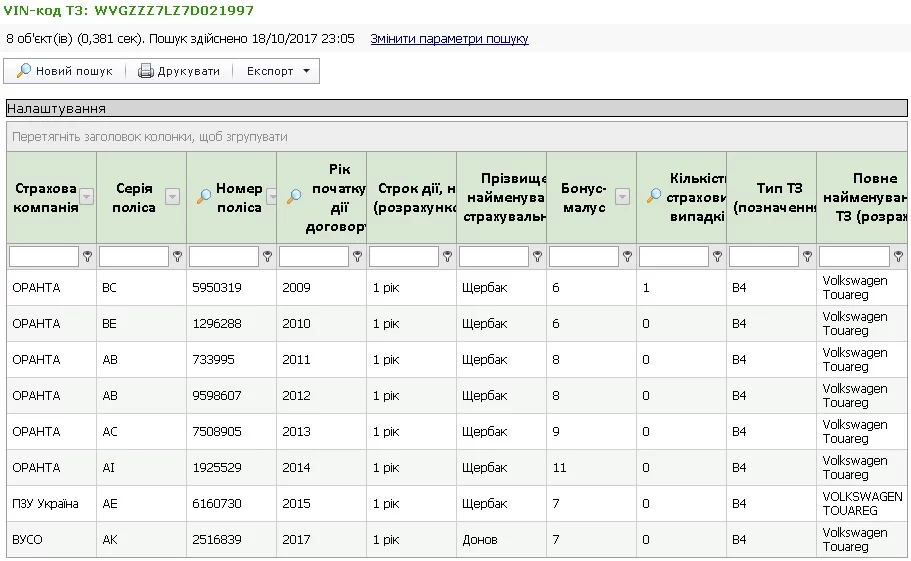911x561 pixels.
Task: Open Бонус-малус column filter dropdown
Action: tap(623, 197)
